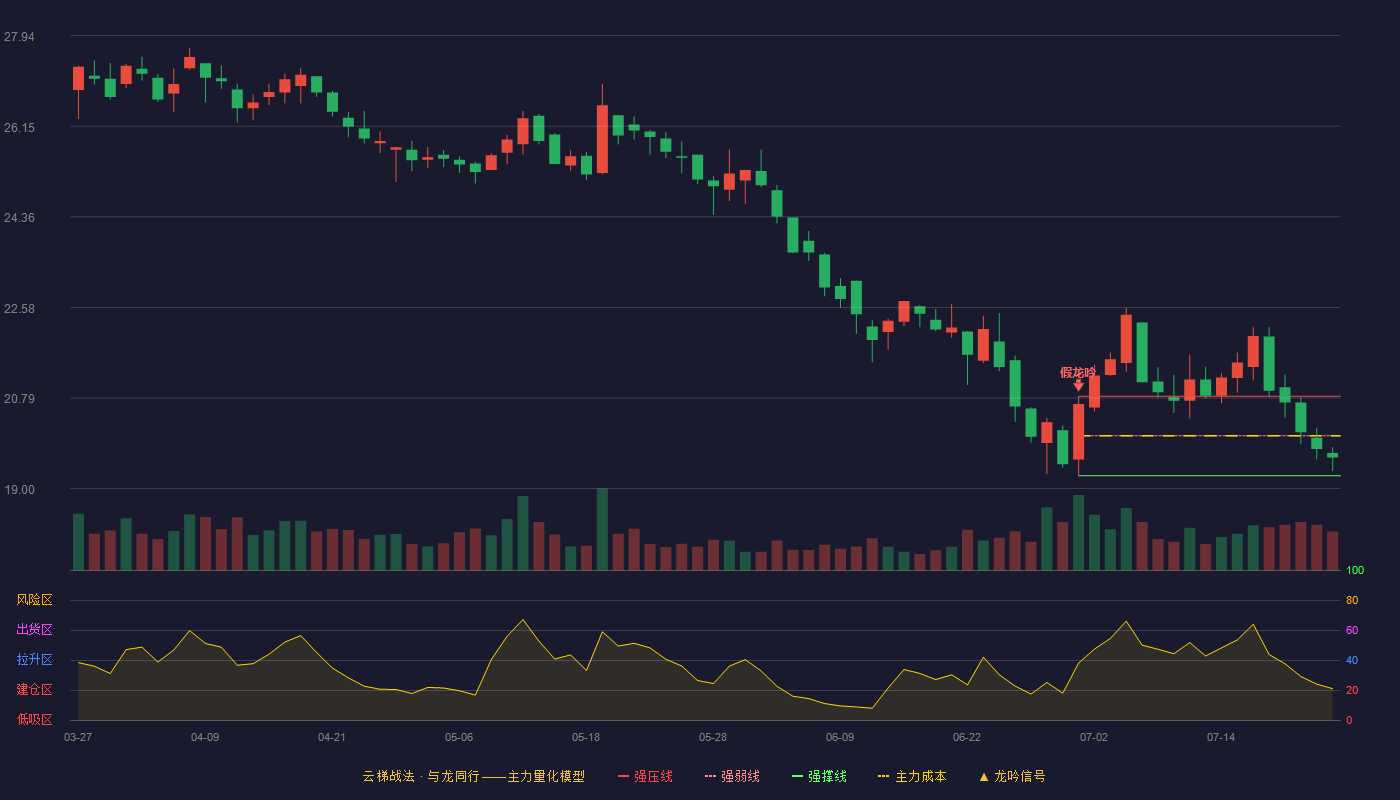Click the 06-09 date label
The image size is (1400, 800).
840,737
